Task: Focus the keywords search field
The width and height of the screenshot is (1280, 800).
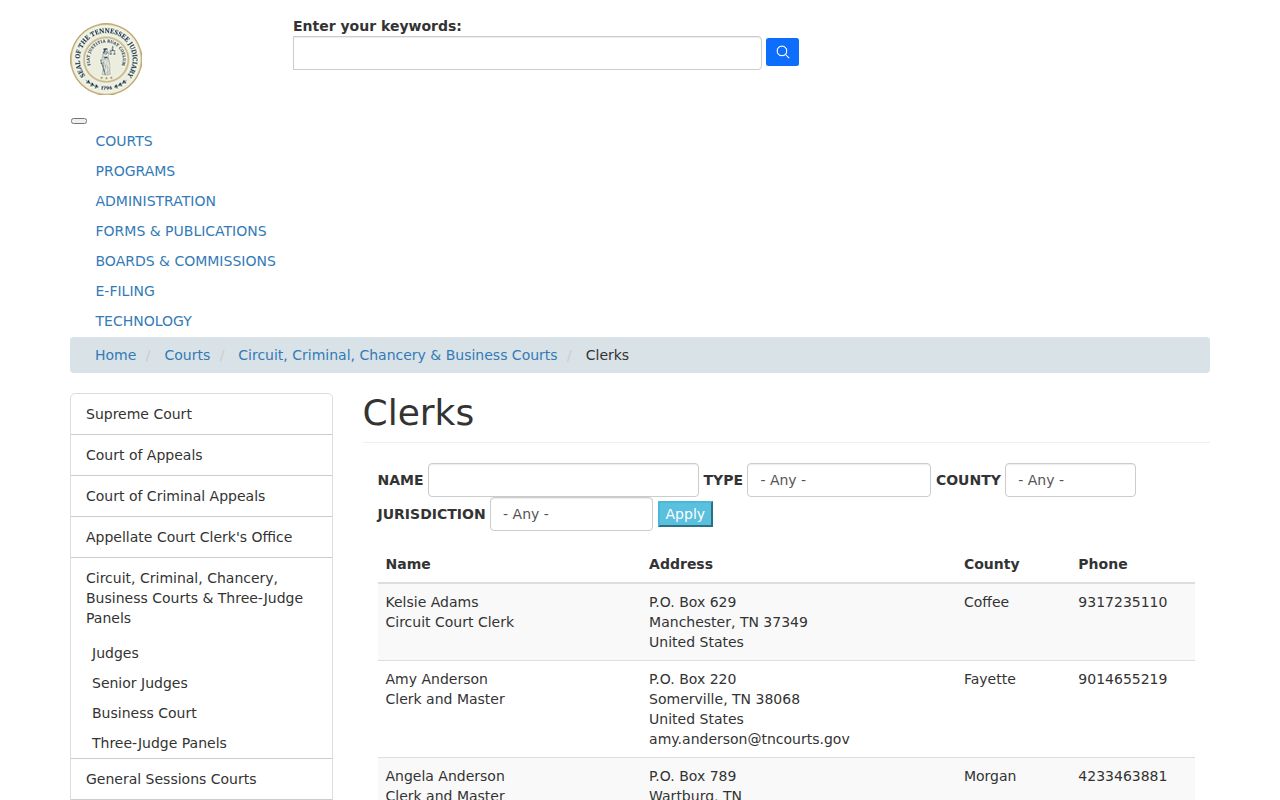Action: (x=527, y=53)
